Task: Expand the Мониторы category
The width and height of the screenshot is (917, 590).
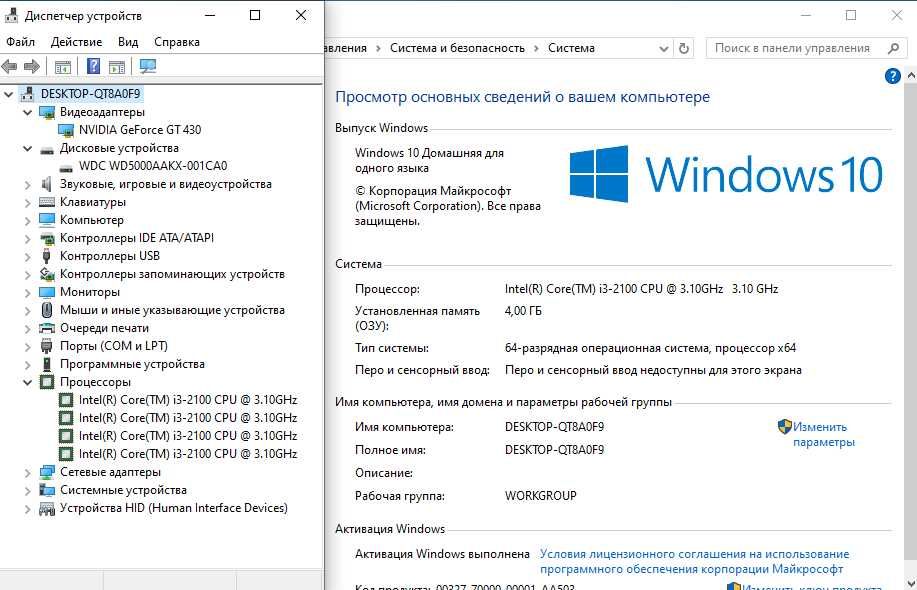Action: tap(27, 292)
